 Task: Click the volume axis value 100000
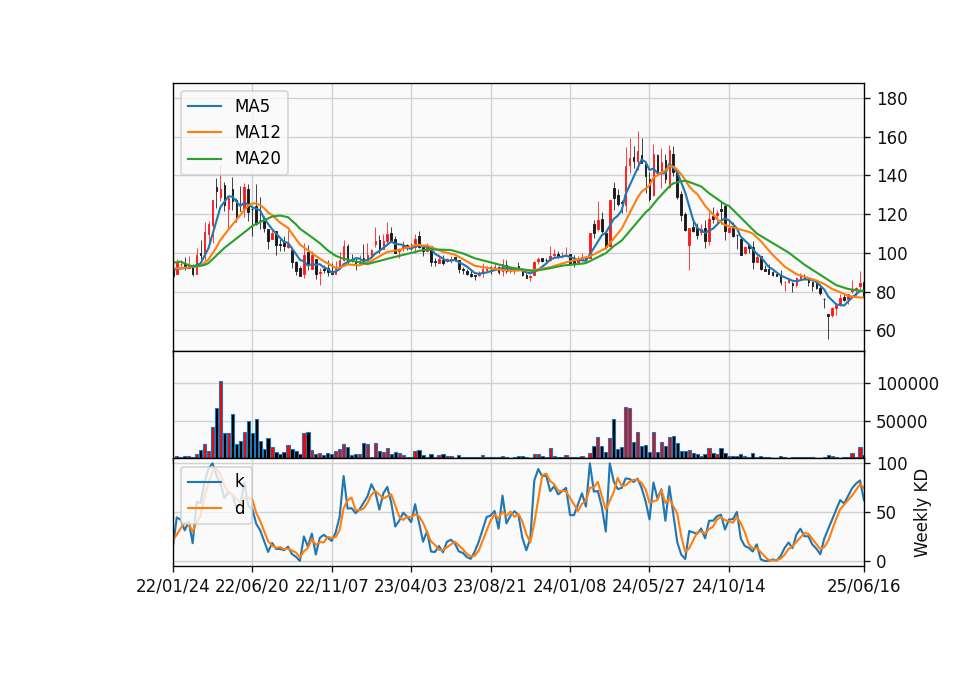[908, 384]
